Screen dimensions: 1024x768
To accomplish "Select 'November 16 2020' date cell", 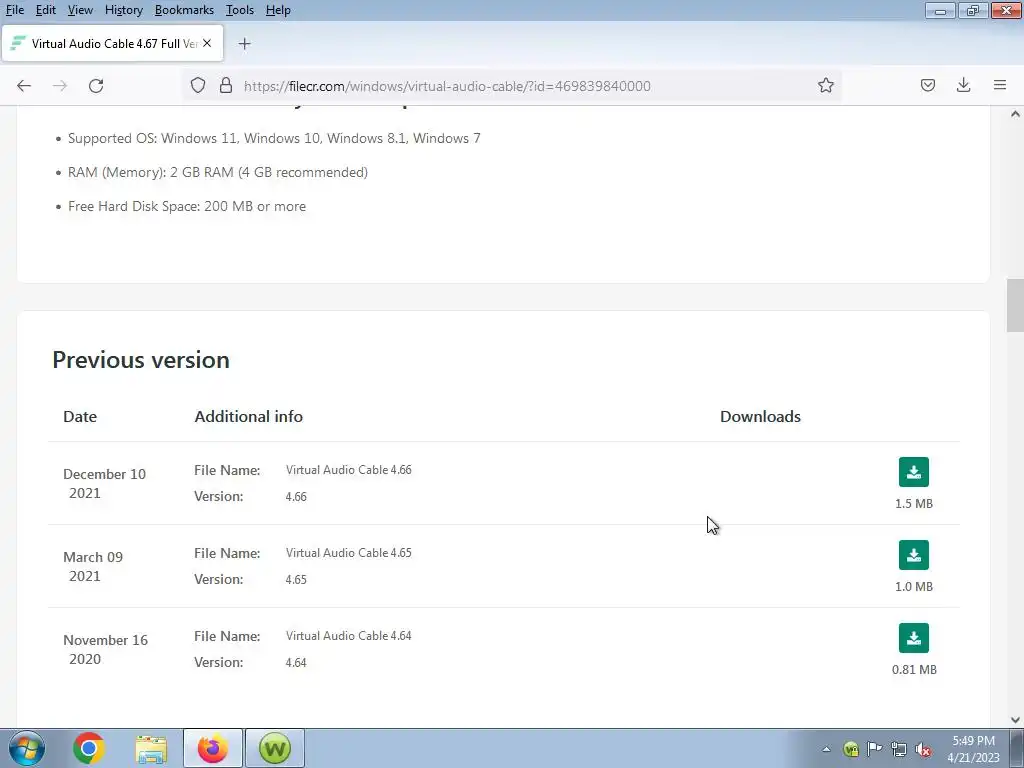I will click(x=105, y=649).
